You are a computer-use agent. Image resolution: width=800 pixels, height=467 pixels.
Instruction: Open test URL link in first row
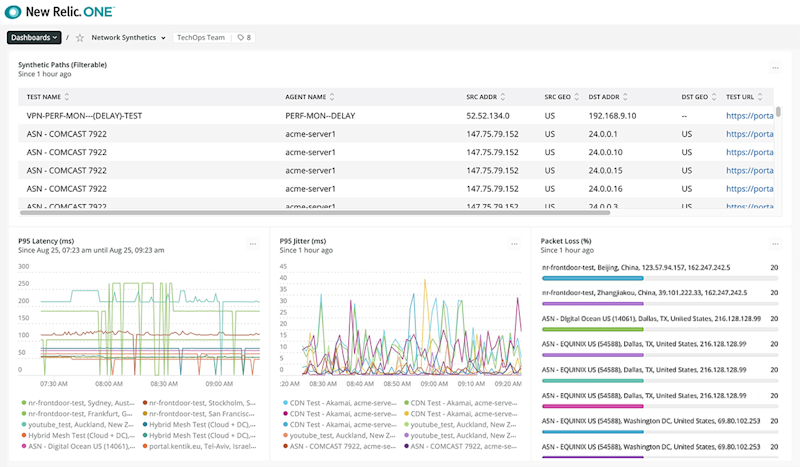point(749,116)
